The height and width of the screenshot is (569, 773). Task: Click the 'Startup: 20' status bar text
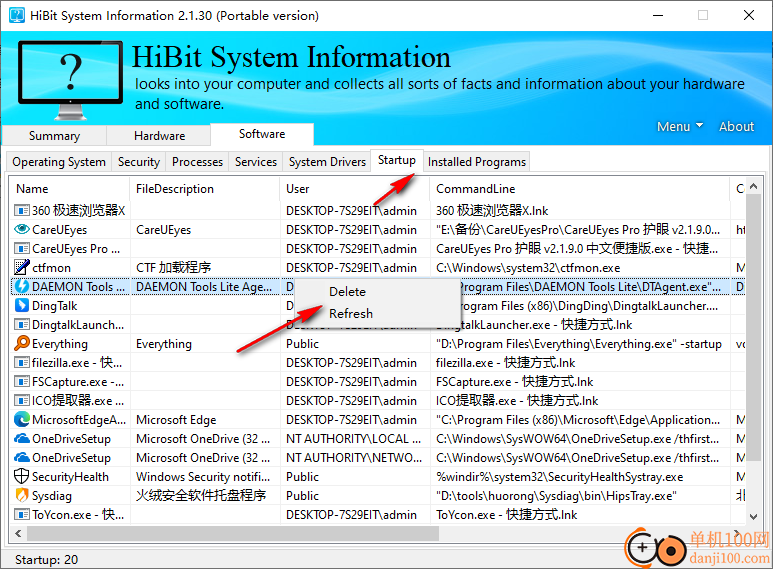point(46,560)
